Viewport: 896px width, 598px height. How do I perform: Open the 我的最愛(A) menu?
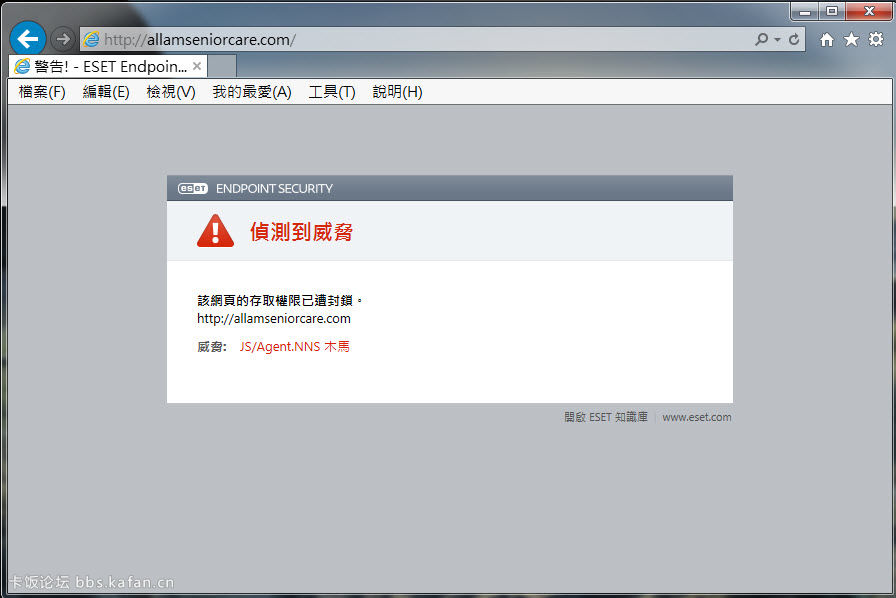coord(252,91)
